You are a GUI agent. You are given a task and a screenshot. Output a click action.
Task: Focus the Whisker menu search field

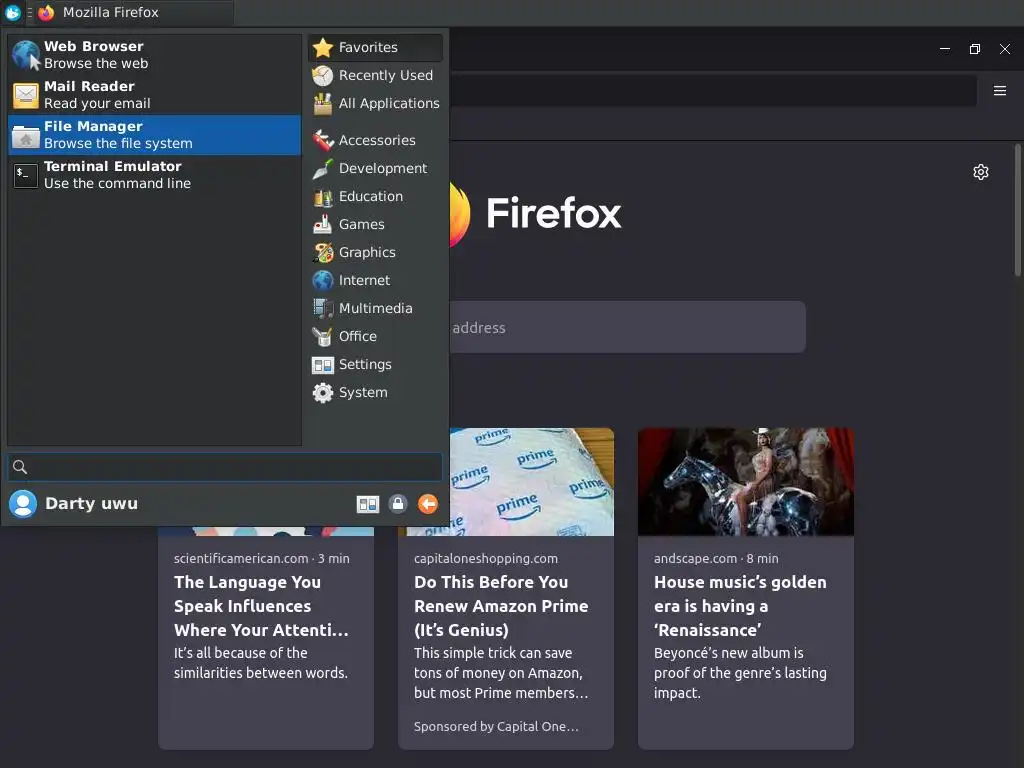pyautogui.click(x=225, y=467)
